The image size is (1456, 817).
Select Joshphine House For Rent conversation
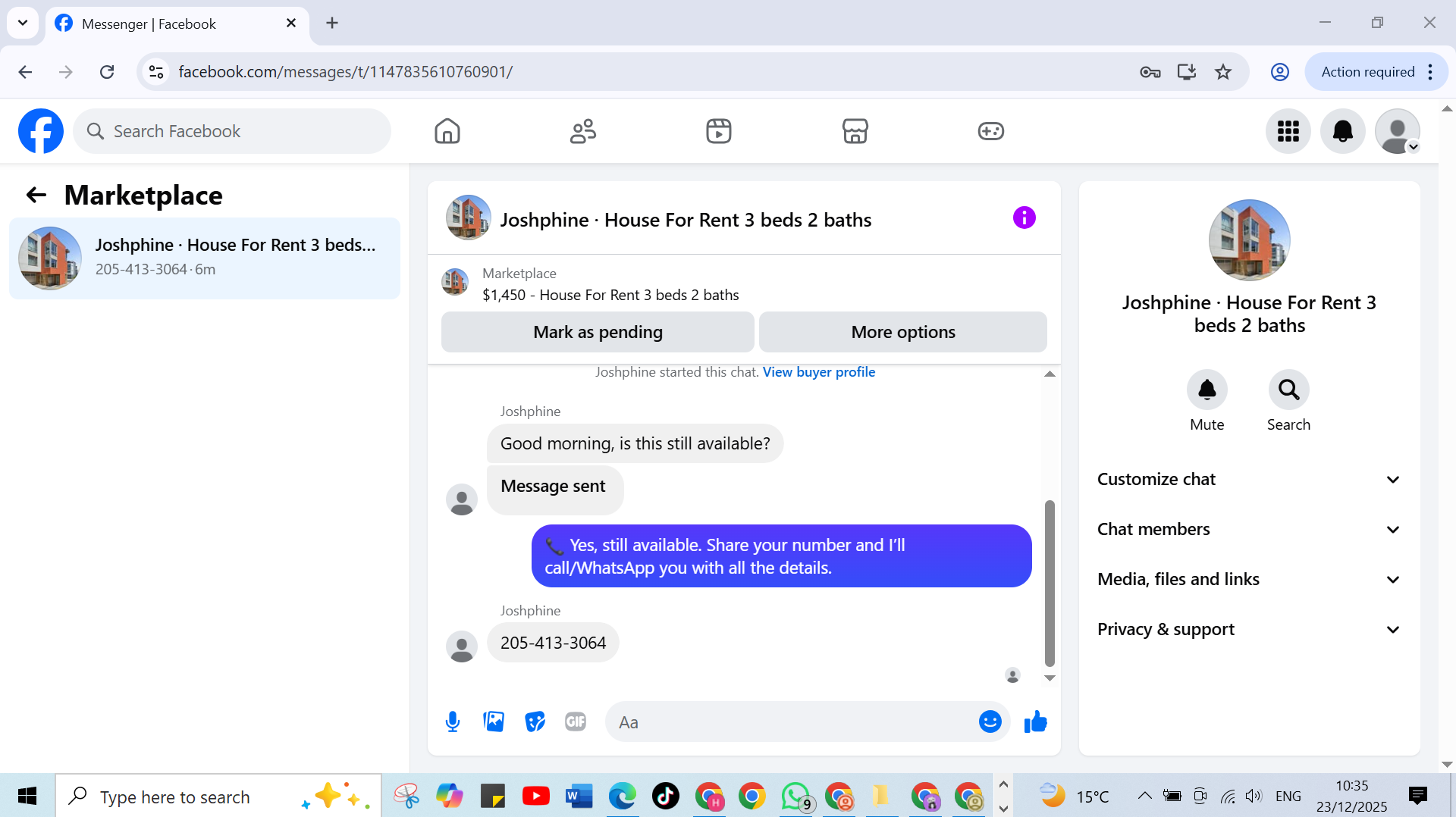coord(205,258)
